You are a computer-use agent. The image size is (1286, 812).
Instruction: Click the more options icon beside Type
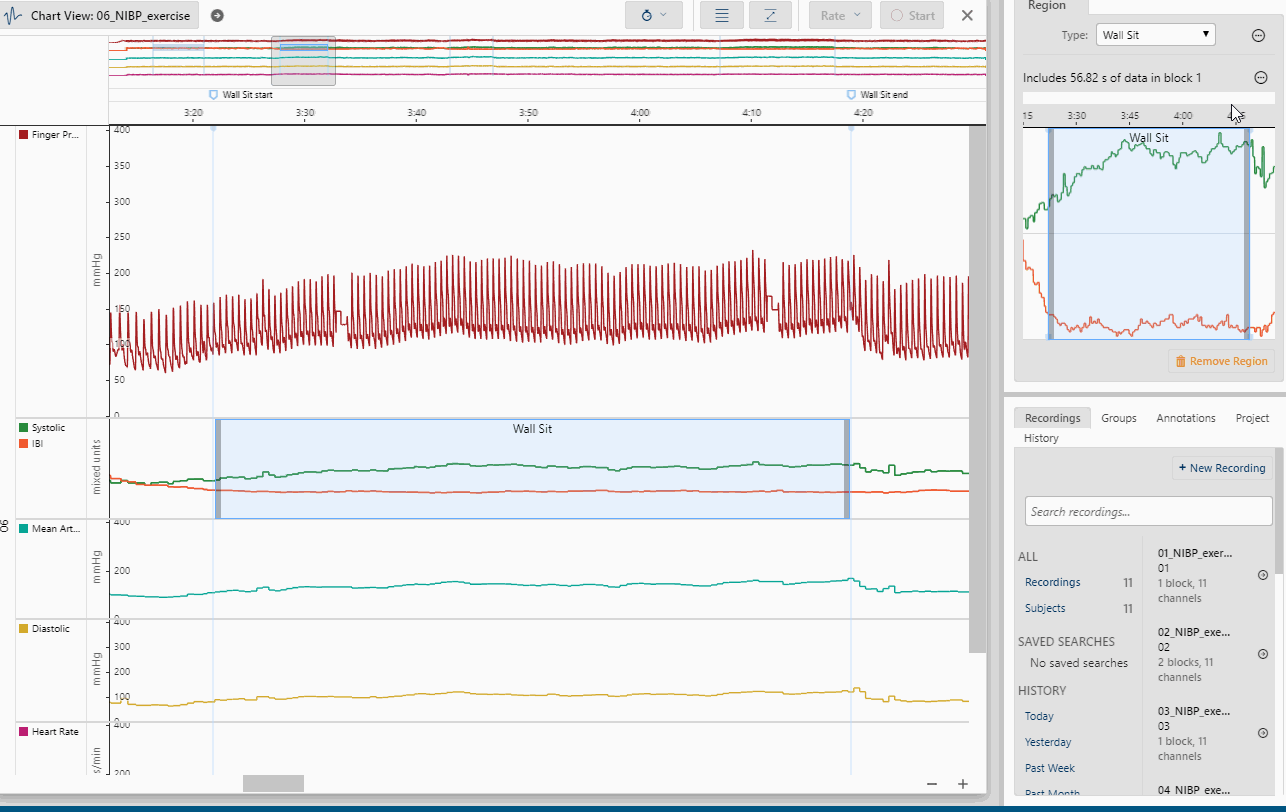coord(1258,35)
